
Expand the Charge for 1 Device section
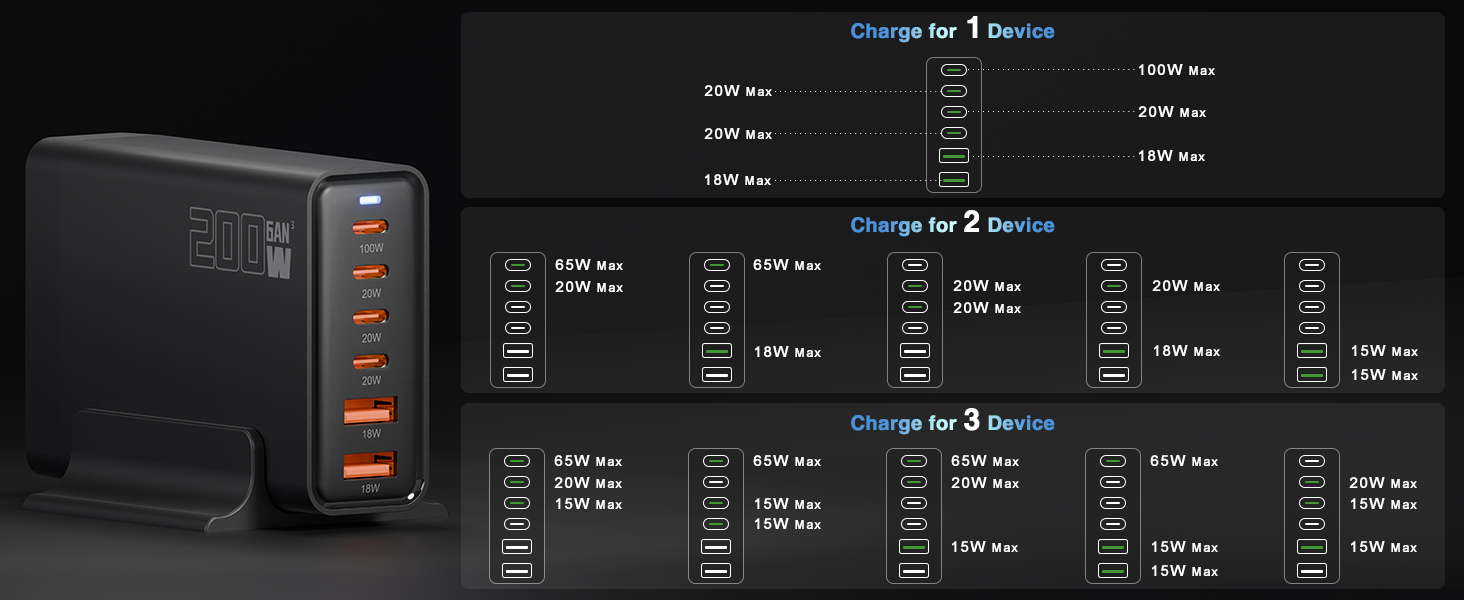coord(952,30)
